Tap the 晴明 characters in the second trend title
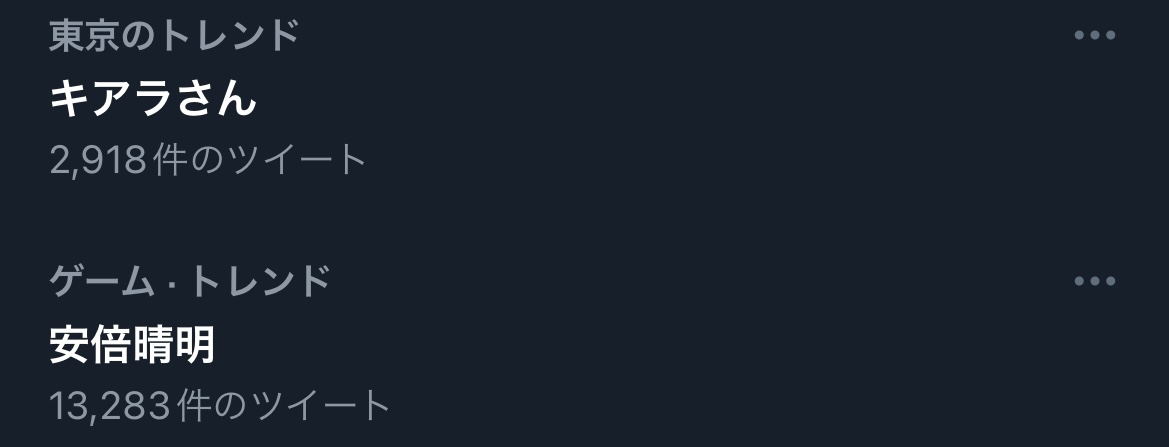Image resolution: width=1169 pixels, height=447 pixels. point(174,345)
